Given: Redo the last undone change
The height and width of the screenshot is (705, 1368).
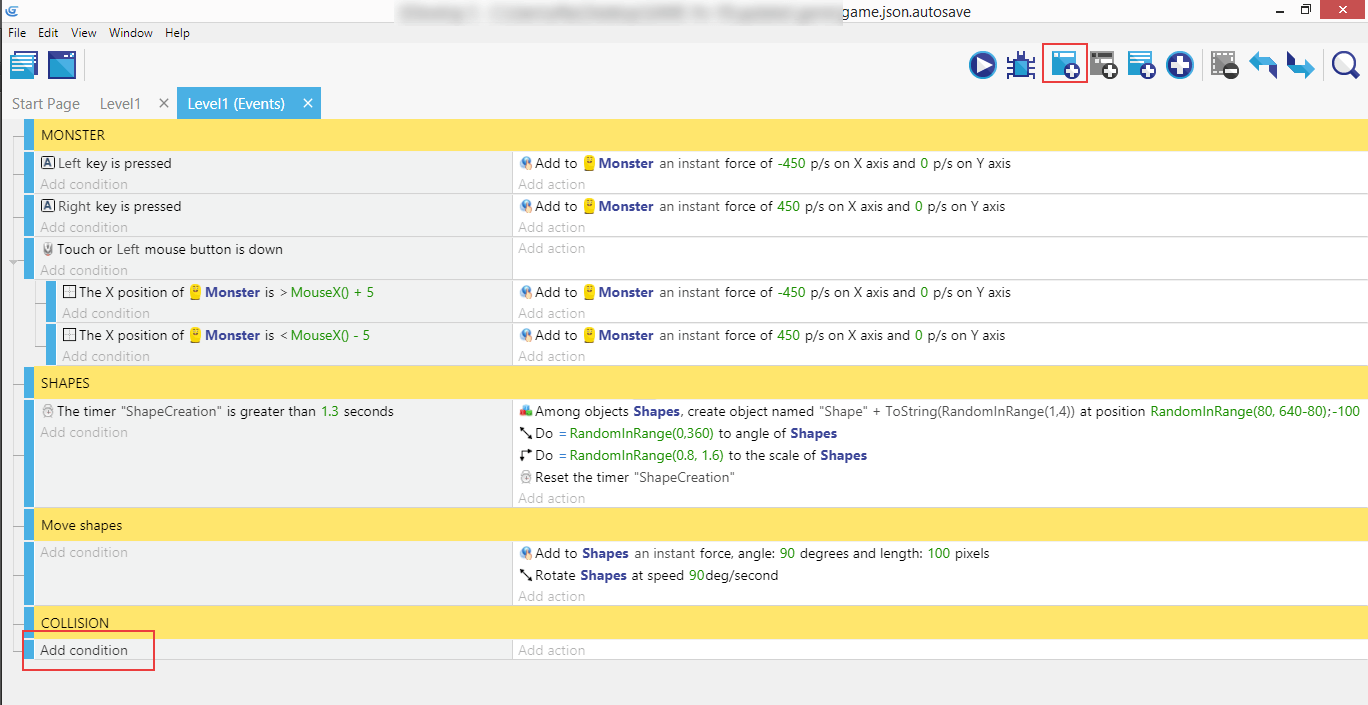Looking at the screenshot, I should point(1300,66).
